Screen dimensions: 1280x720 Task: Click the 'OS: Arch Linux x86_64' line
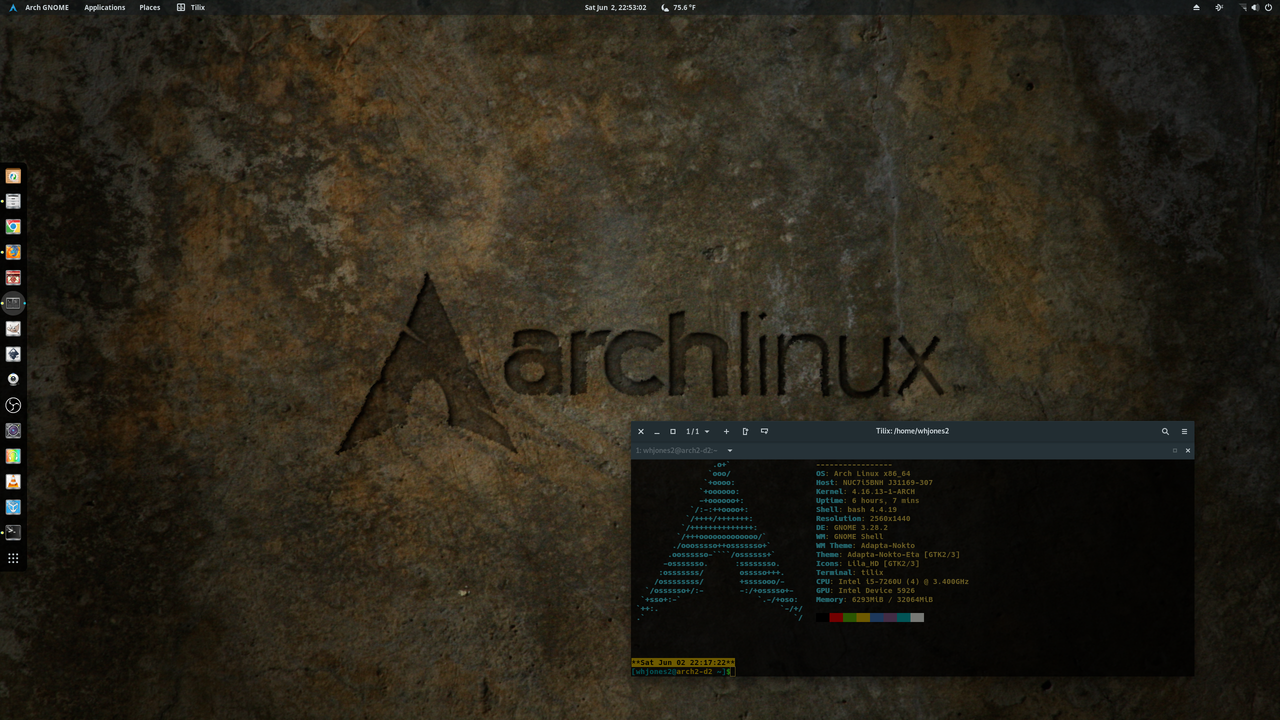pyautogui.click(x=863, y=474)
